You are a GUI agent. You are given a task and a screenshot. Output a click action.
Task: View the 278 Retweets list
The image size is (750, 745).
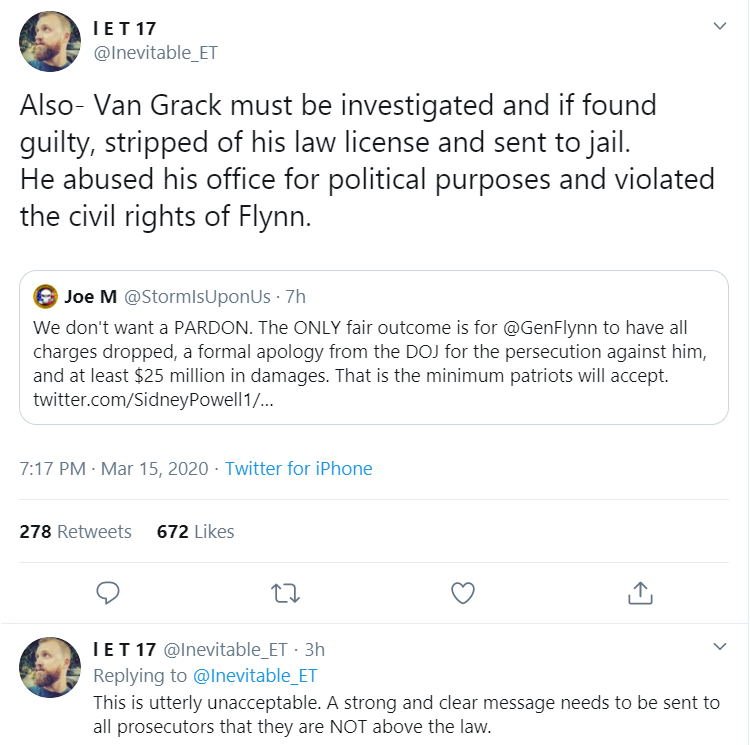[x=75, y=531]
